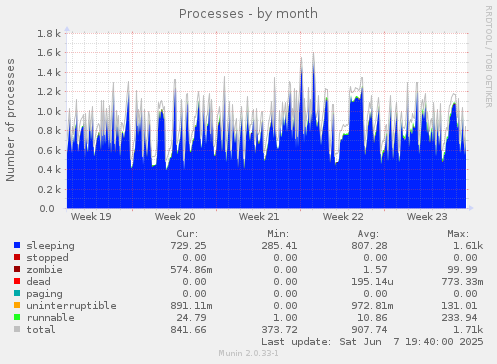Click the 'Processes - by month' title
The image size is (497, 364).
pos(248,14)
